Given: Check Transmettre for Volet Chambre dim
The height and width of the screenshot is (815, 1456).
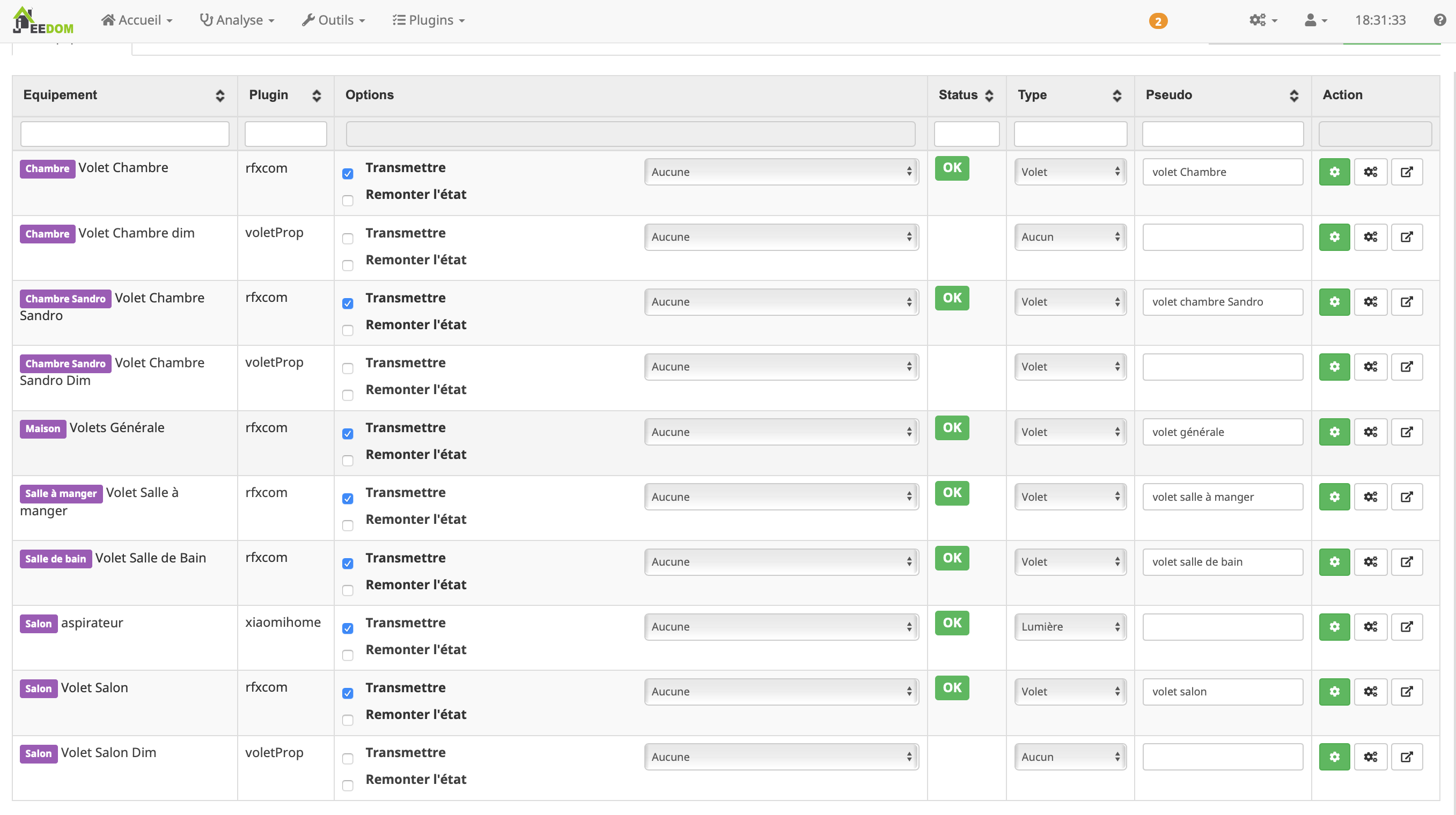Looking at the screenshot, I should pyautogui.click(x=348, y=239).
